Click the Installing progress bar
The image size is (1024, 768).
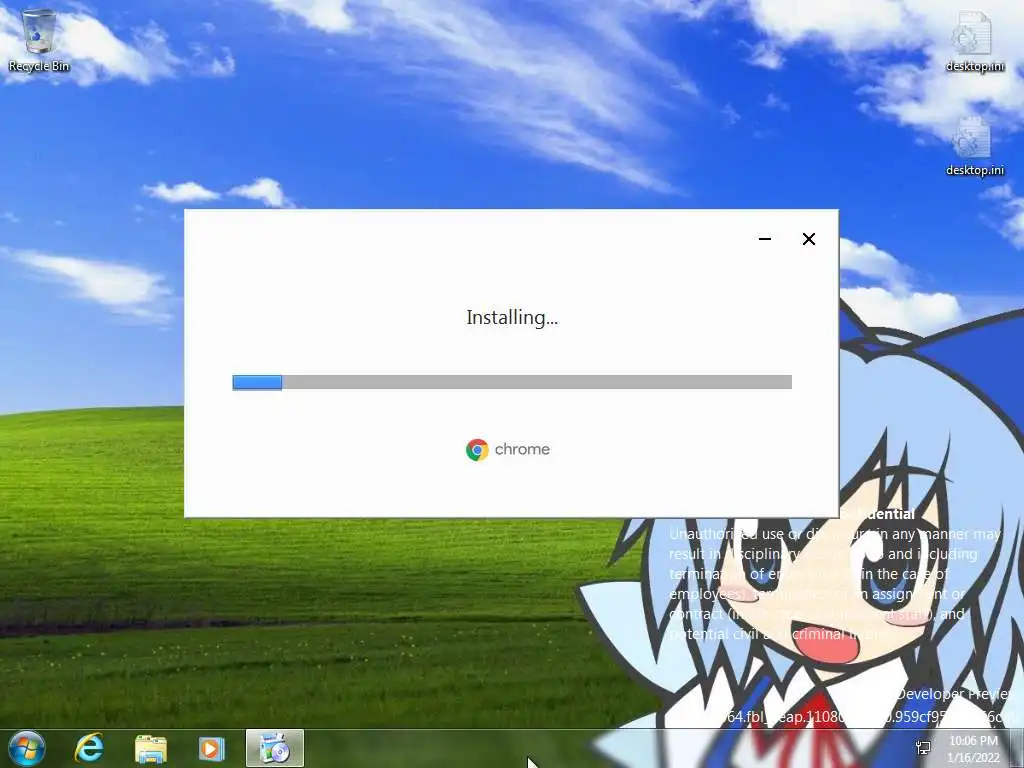(512, 382)
